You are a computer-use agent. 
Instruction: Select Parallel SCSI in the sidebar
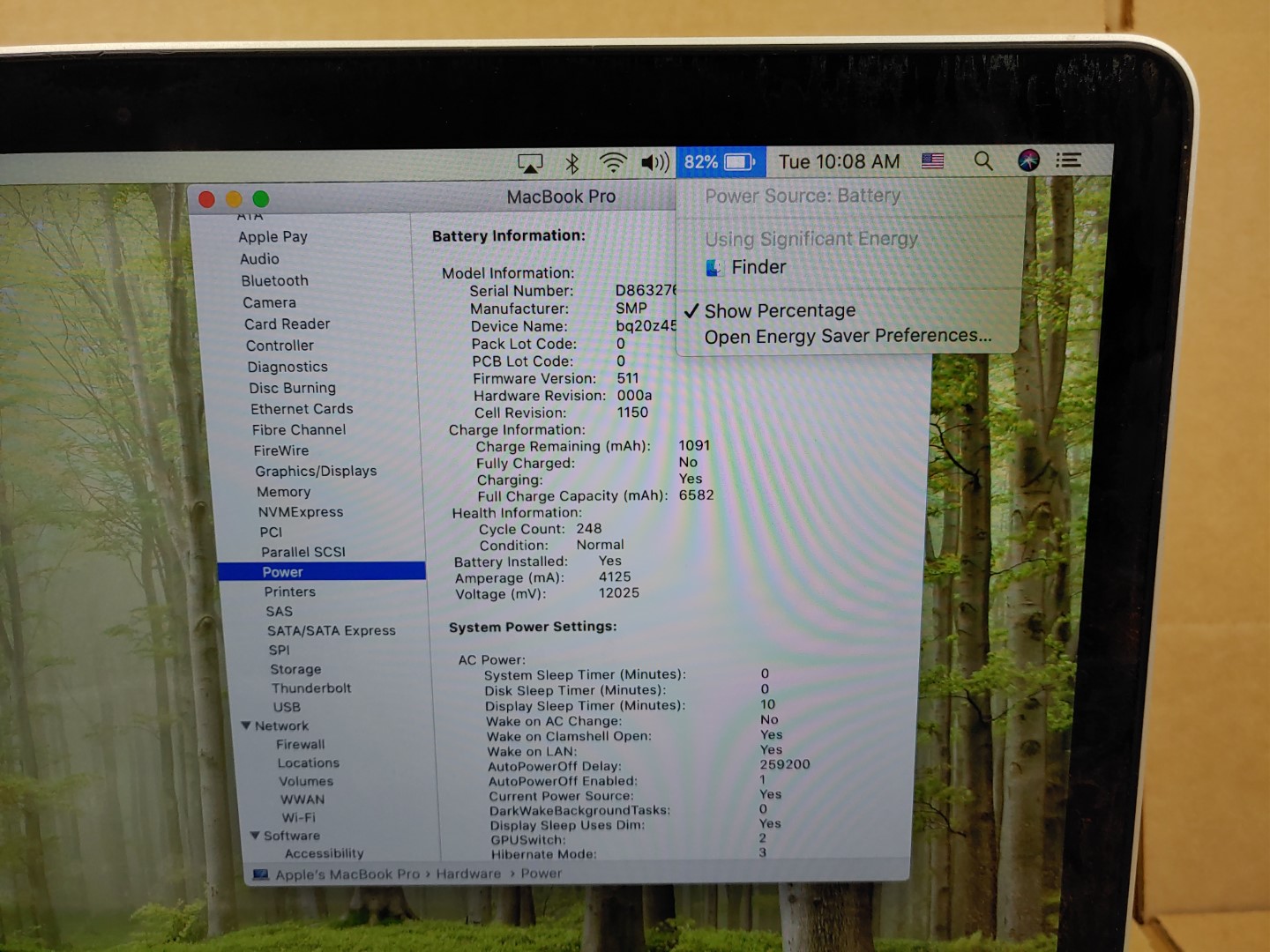(x=303, y=552)
